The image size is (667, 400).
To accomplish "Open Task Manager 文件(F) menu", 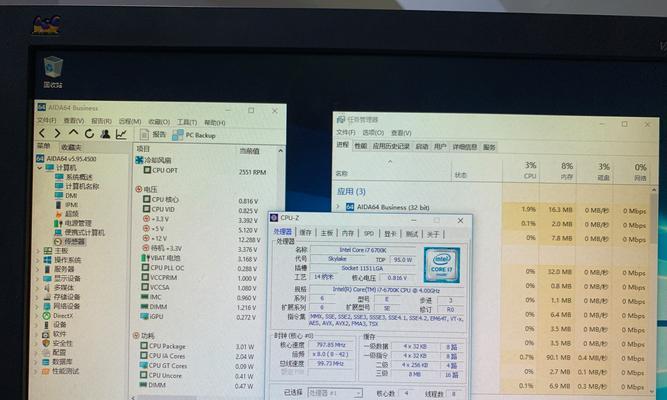I will click(345, 132).
